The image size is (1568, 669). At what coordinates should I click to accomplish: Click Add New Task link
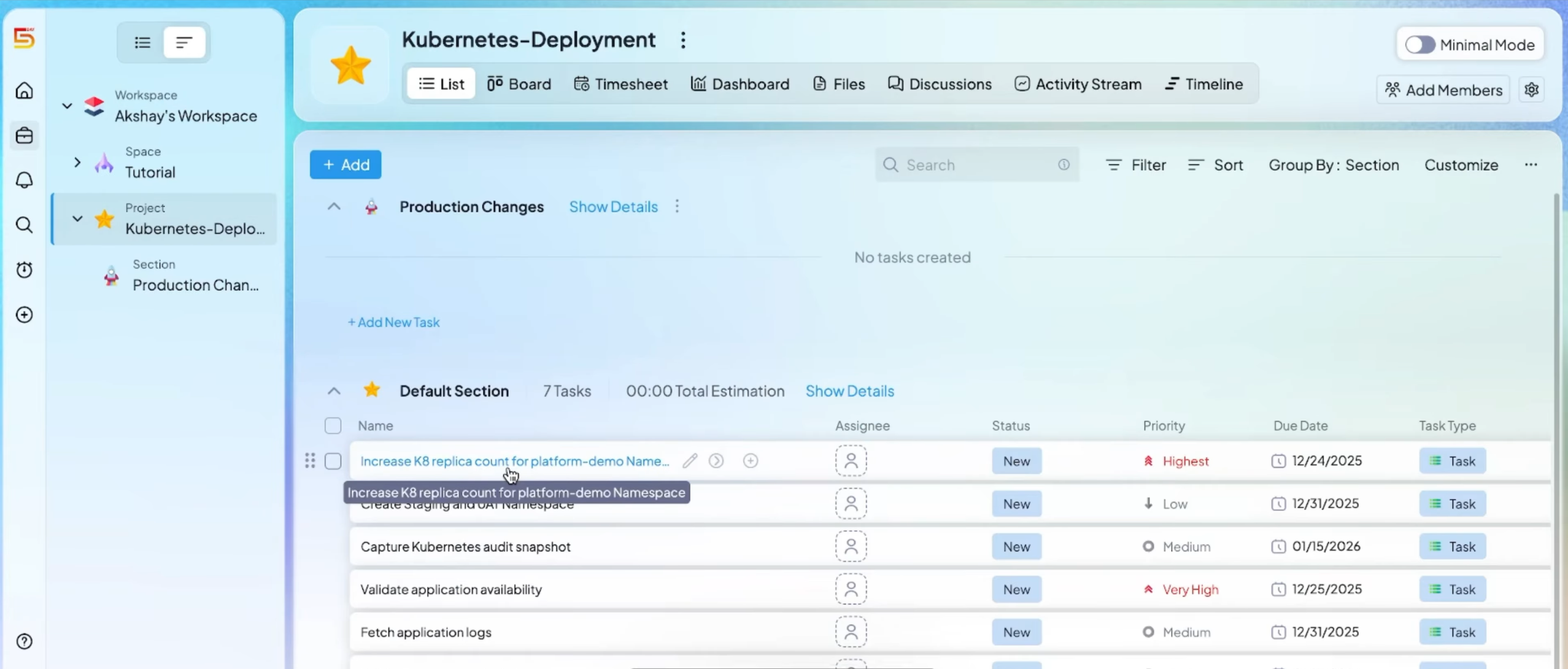[394, 322]
